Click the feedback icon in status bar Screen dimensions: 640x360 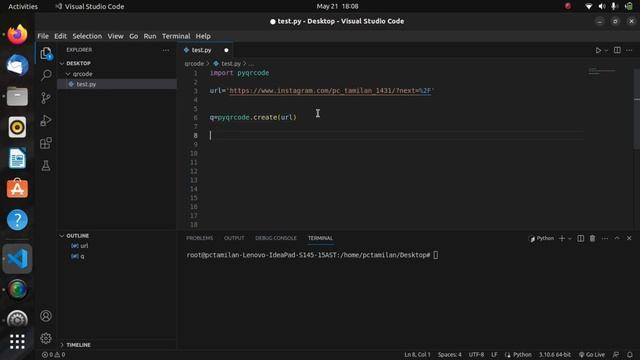pyautogui.click(x=616, y=355)
